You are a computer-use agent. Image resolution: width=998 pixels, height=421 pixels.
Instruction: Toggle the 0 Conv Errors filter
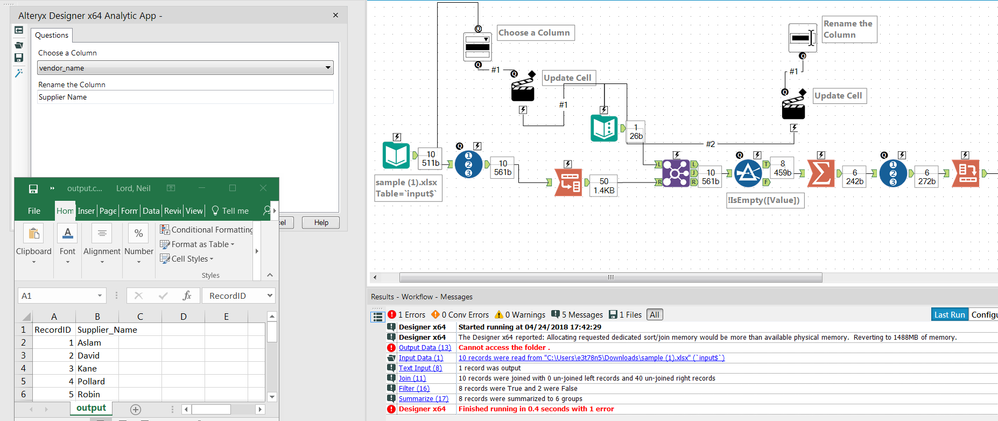460,315
